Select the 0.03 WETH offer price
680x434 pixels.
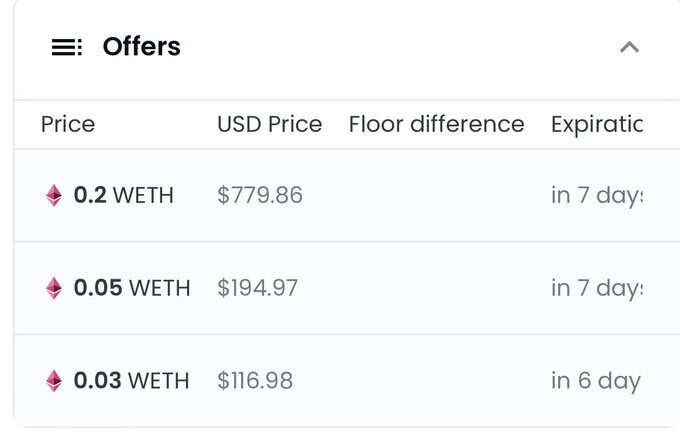pyautogui.click(x=131, y=381)
